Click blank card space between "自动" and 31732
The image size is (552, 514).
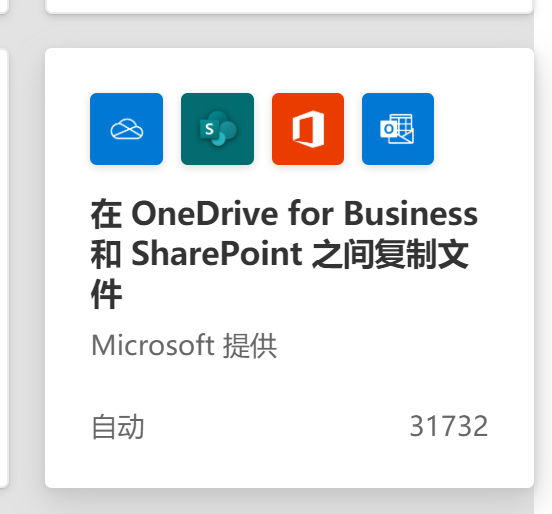click(277, 427)
